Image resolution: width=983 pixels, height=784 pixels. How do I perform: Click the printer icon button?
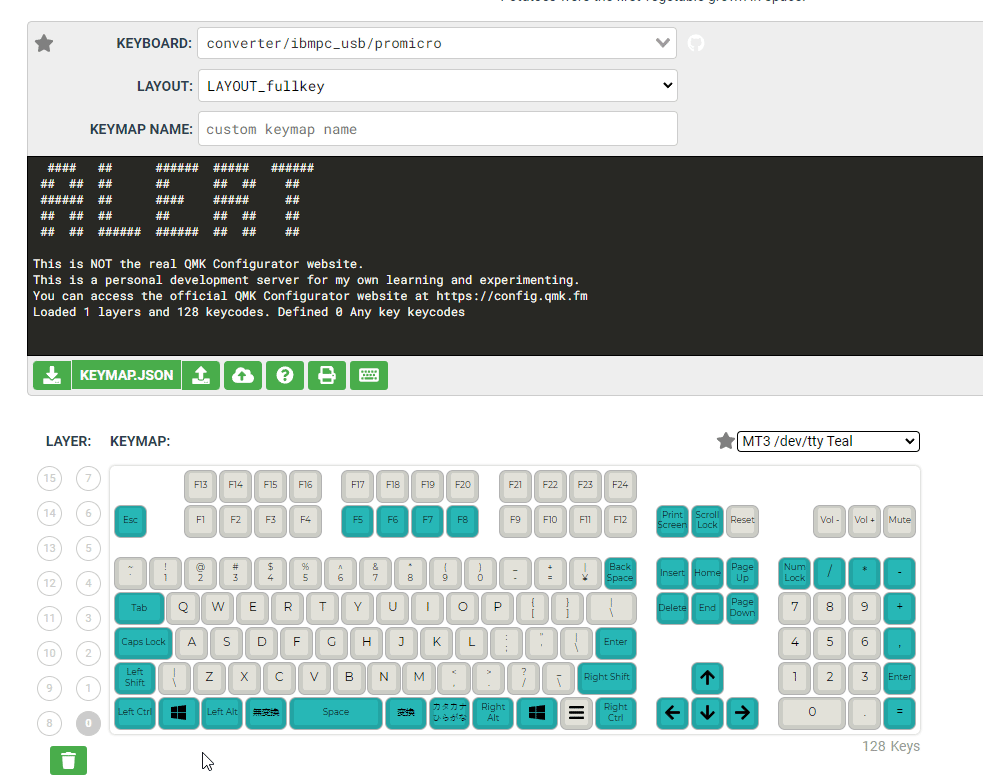point(326,375)
